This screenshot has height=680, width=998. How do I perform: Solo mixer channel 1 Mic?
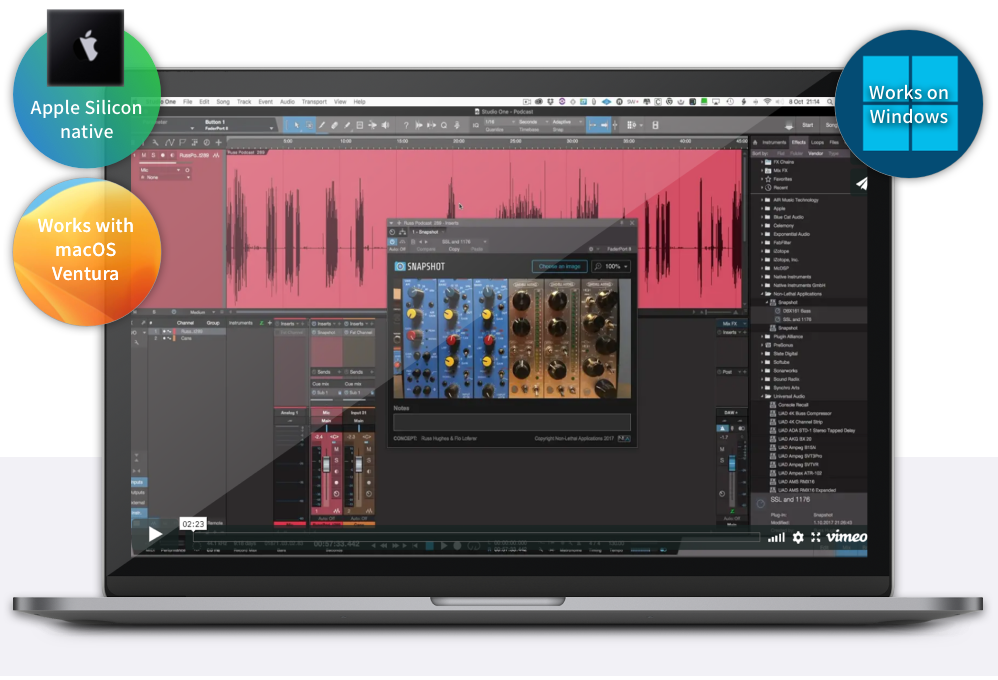pyautogui.click(x=336, y=460)
